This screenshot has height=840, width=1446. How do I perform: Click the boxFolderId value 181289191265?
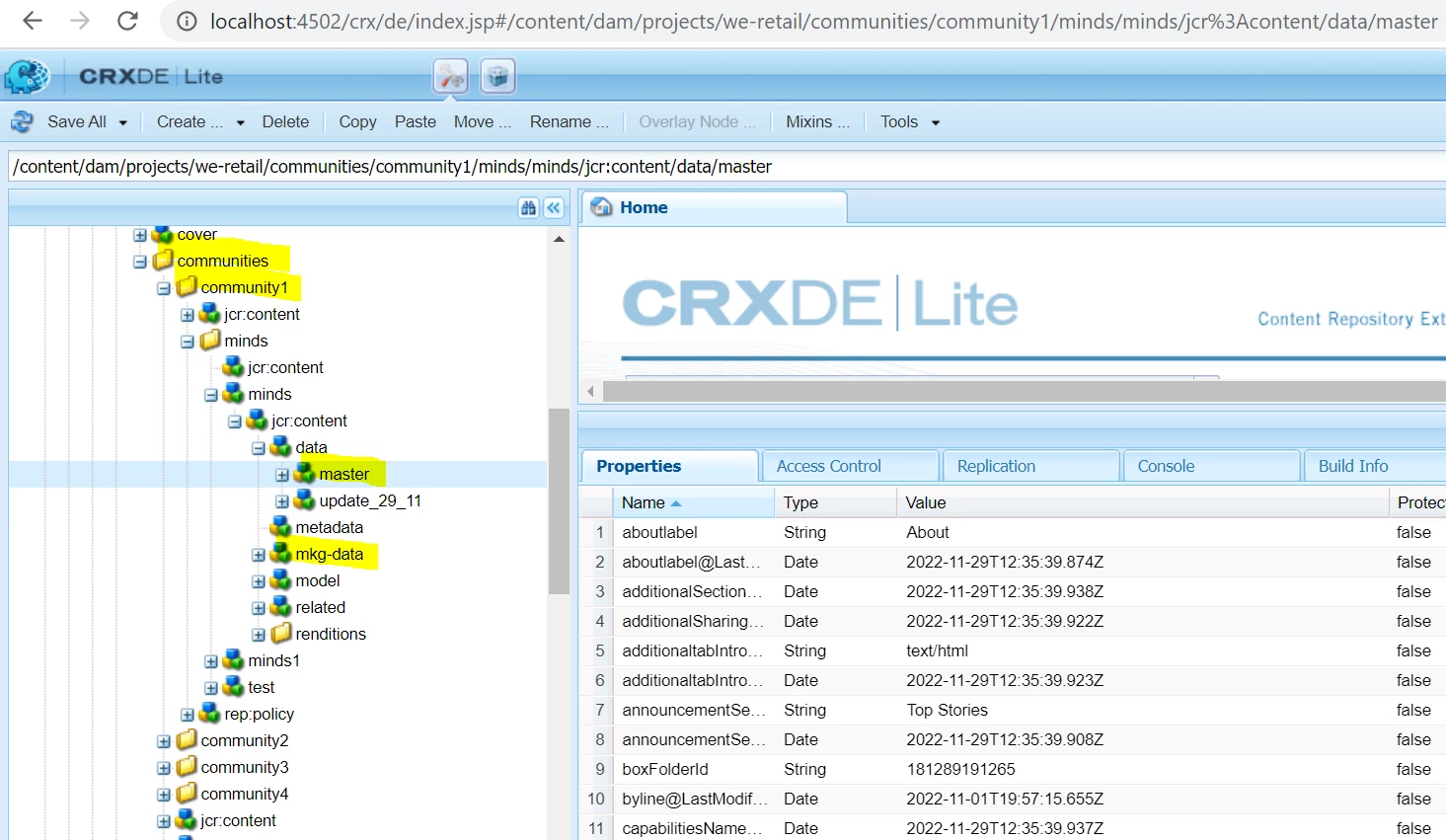(x=960, y=769)
